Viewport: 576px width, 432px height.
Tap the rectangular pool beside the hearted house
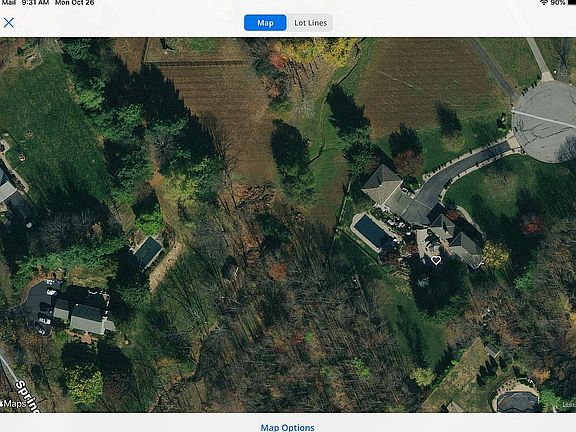[x=371, y=231]
